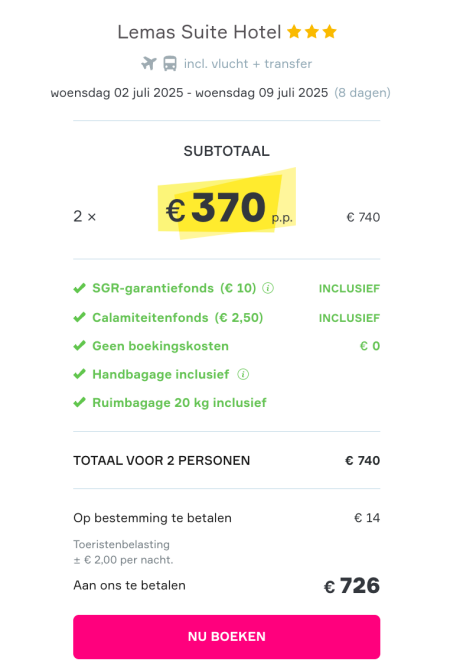Click the Toeristenbelasting note
The image size is (450, 671).
click(123, 552)
